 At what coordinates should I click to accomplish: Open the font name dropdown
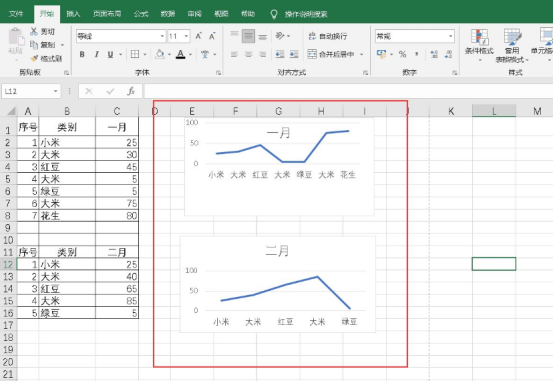(x=162, y=36)
